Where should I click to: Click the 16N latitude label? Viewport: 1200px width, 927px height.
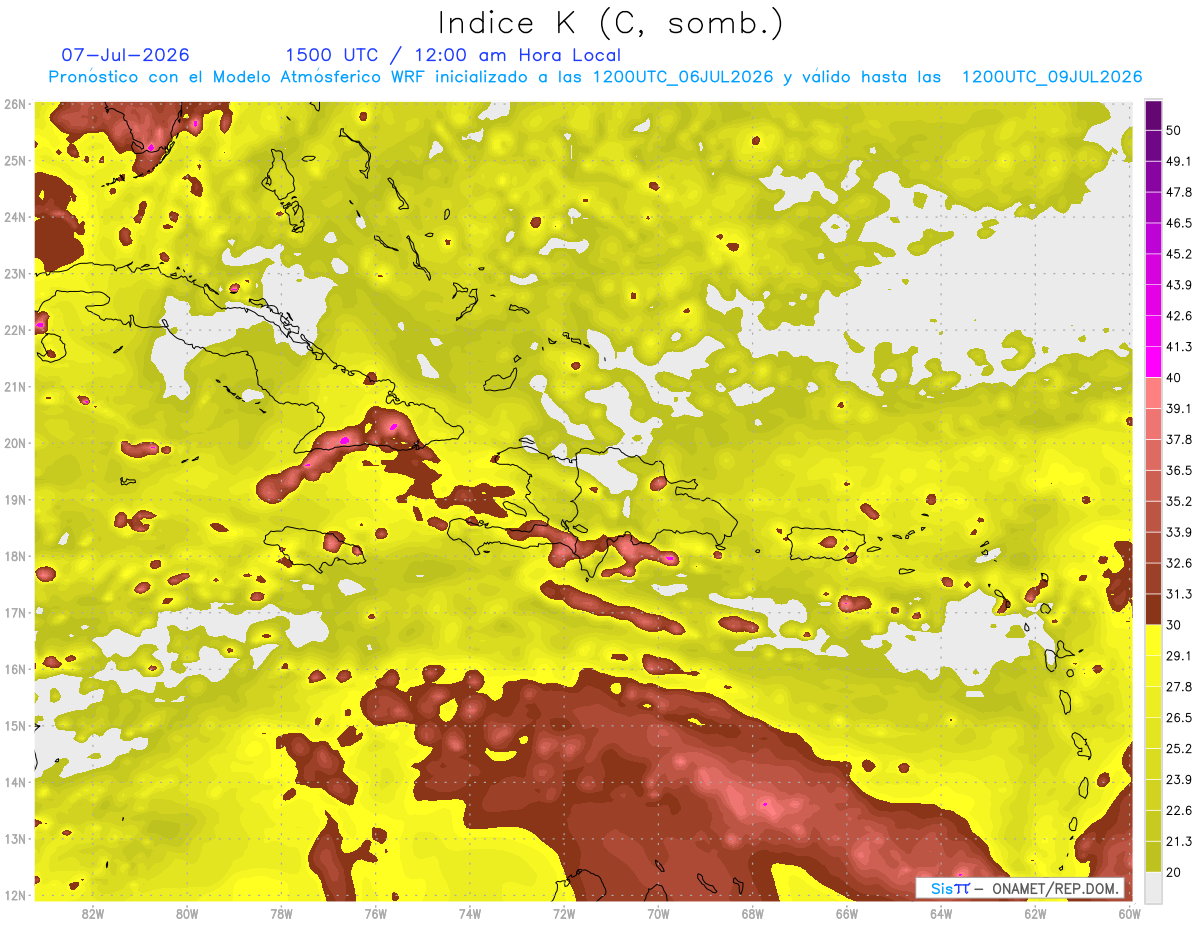(x=15, y=669)
